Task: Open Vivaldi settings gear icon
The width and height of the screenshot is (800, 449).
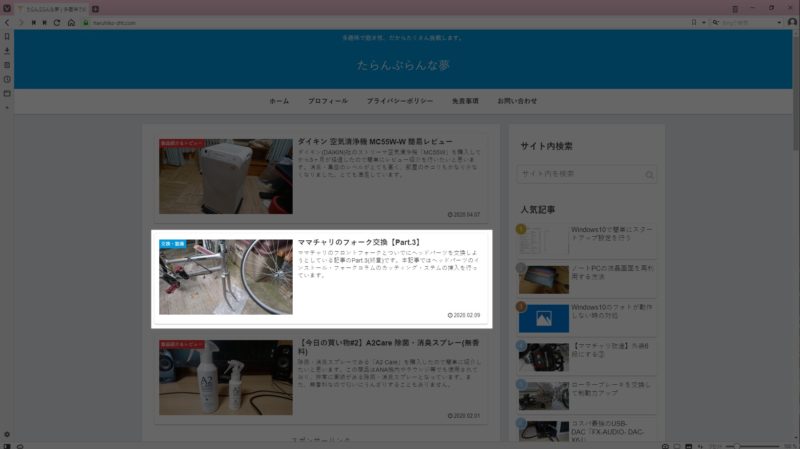Action: pos(7,435)
